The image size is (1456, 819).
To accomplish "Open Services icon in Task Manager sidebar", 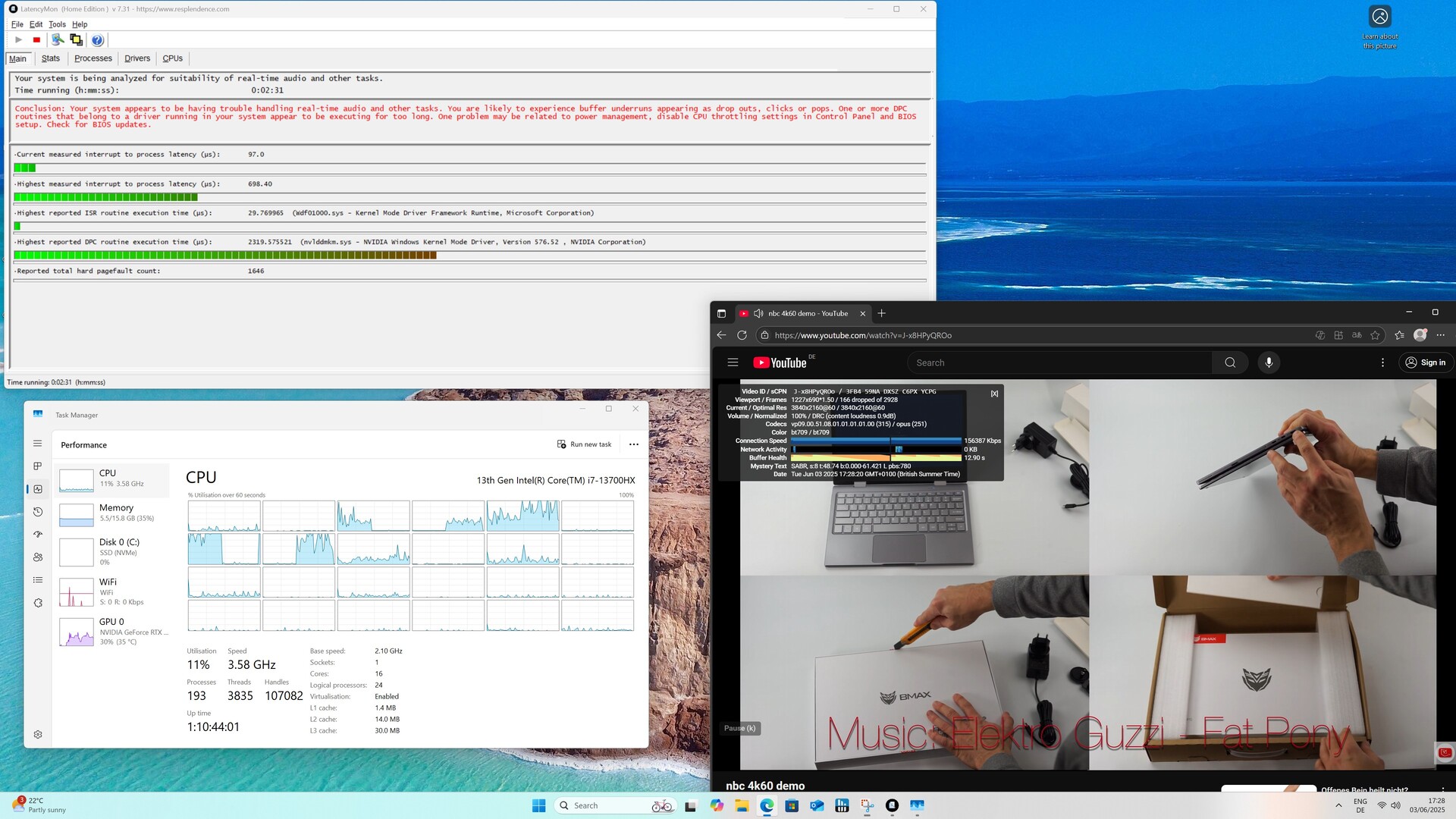I will click(x=37, y=603).
